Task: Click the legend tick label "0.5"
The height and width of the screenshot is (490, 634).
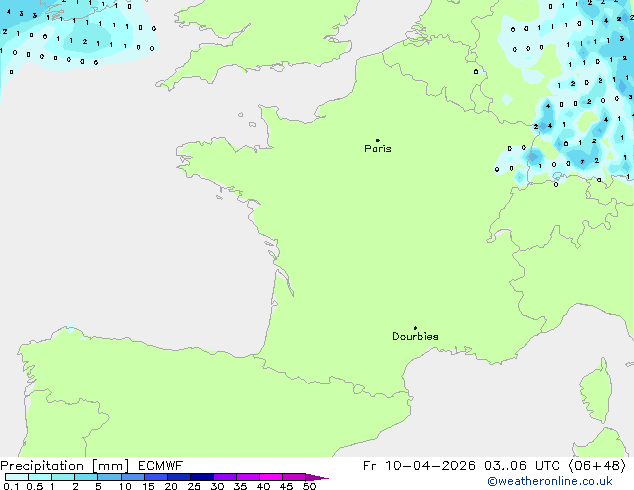Action: pos(35,486)
